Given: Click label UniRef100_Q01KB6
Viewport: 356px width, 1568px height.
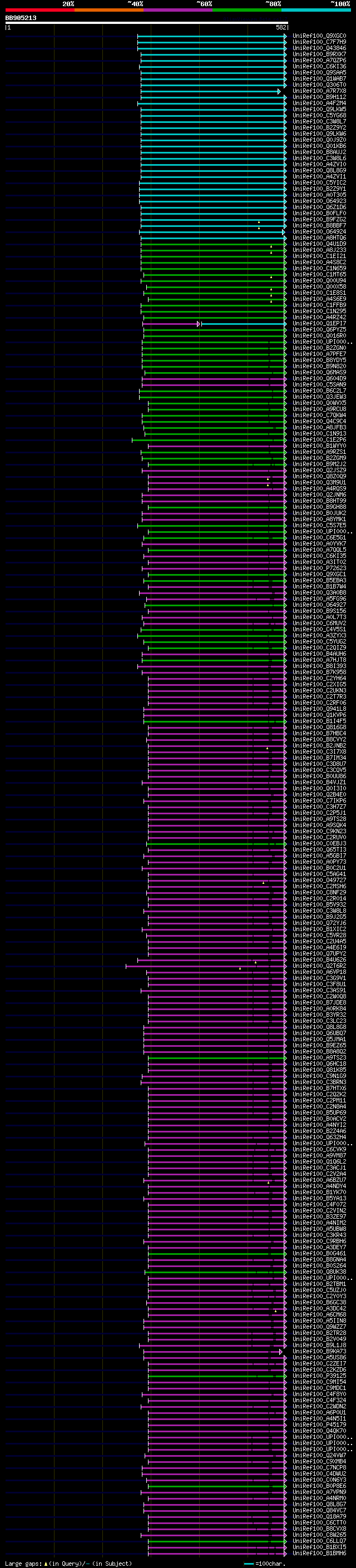Looking at the screenshot, I should tap(319, 146).
